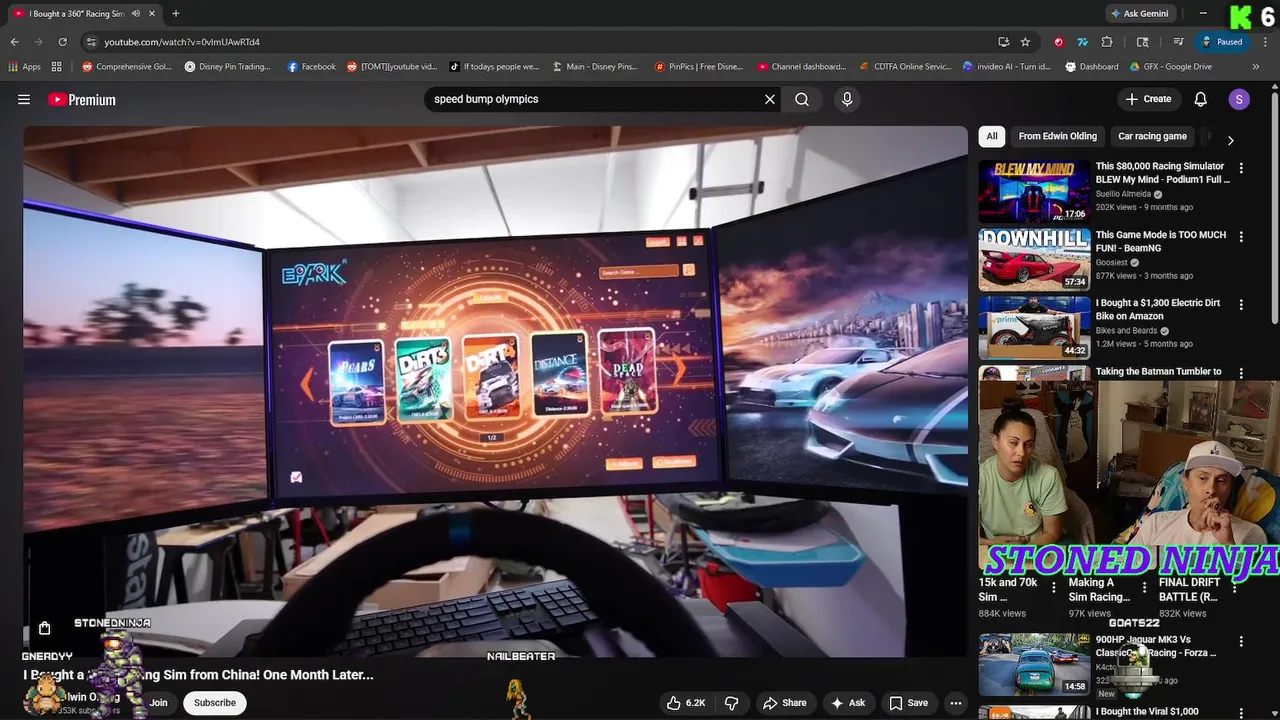Open a new browser tab
This screenshot has height=720, width=1280.
pyautogui.click(x=175, y=14)
